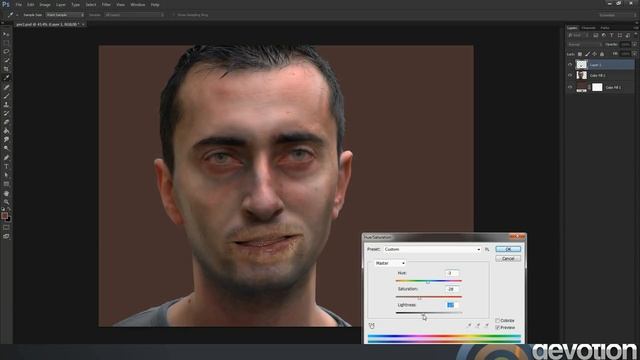Lock transparent pixels icon
Image resolution: width=640 pixels, height=360 pixels.
[x=580, y=54]
